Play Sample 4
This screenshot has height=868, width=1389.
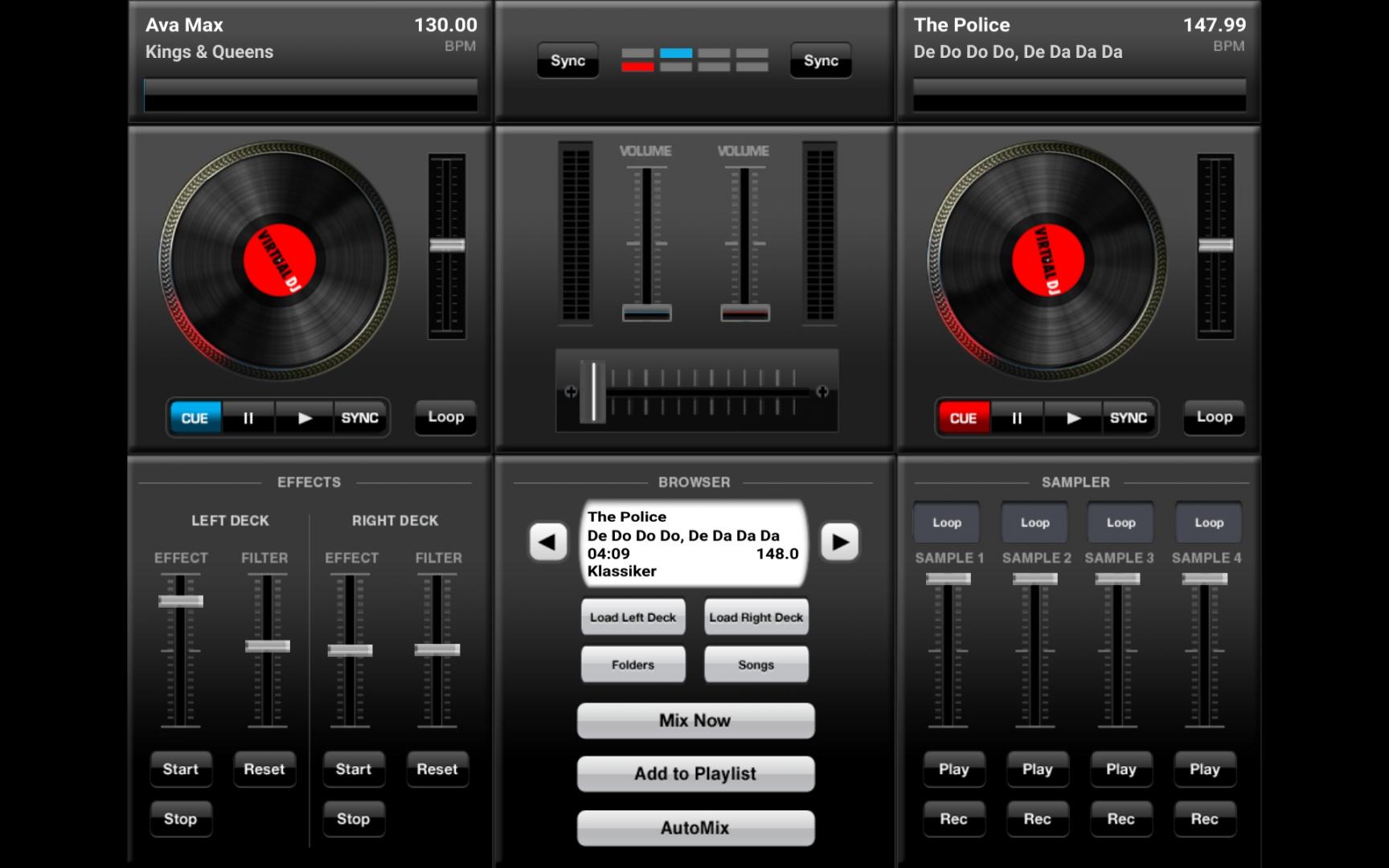click(1205, 769)
